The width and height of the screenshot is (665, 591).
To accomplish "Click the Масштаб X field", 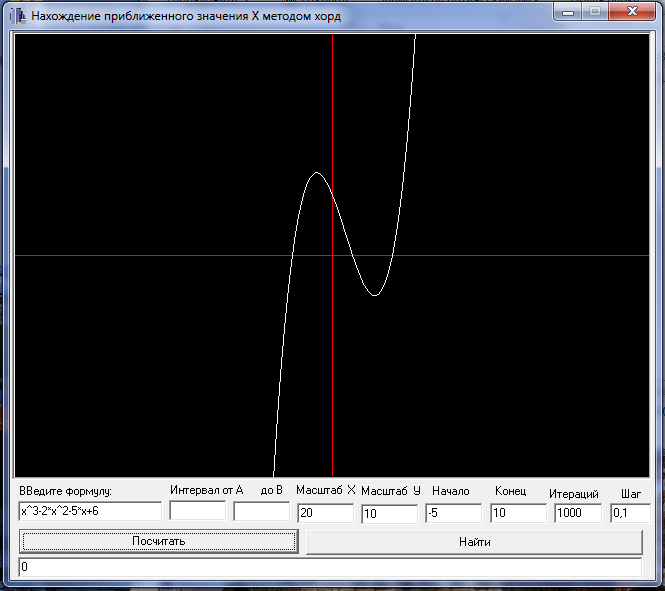I will (326, 513).
